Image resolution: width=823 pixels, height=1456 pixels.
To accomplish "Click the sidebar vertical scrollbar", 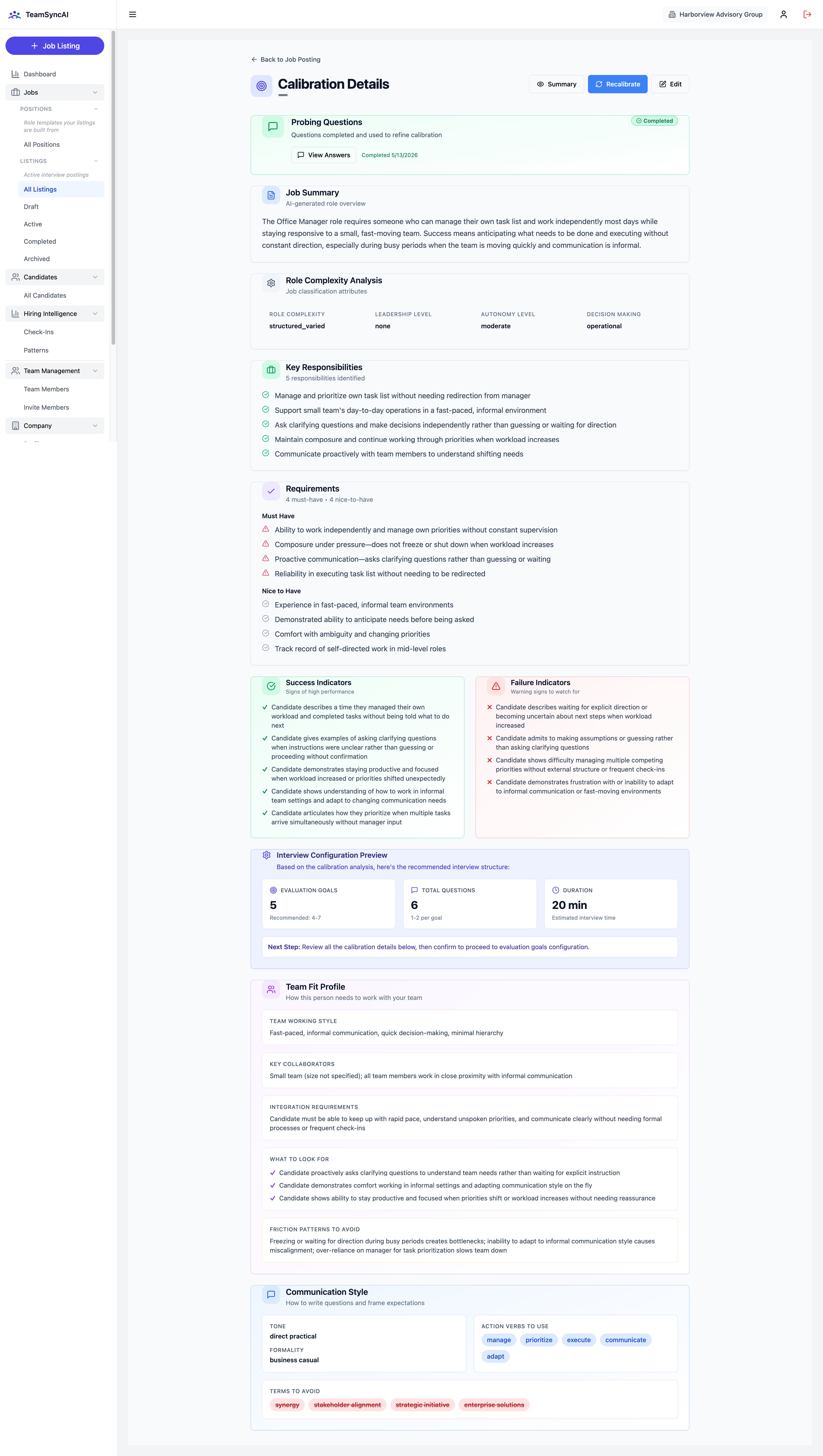I will pos(113,188).
